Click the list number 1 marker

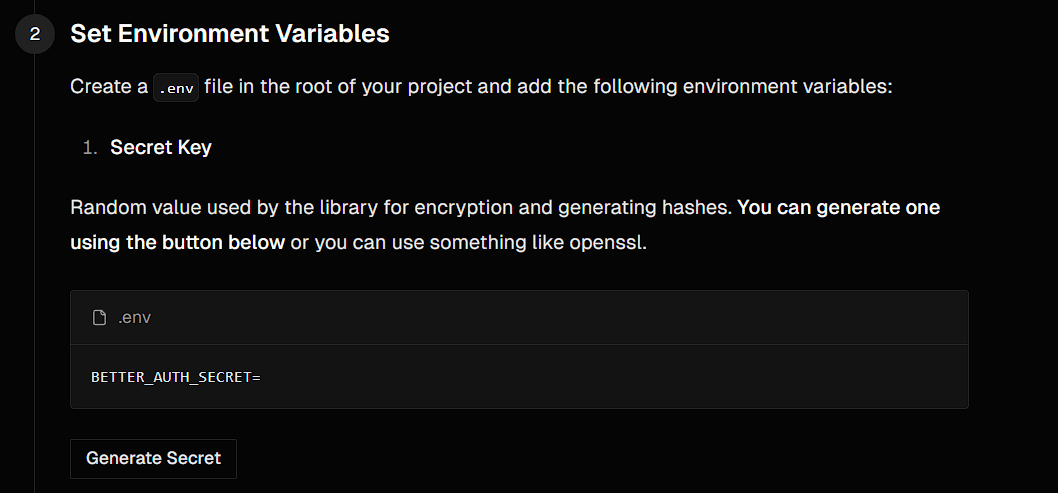(x=89, y=148)
